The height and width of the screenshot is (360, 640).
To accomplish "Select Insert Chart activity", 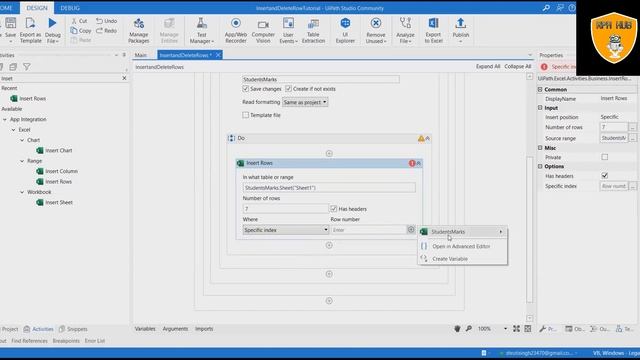I will (x=54, y=151).
